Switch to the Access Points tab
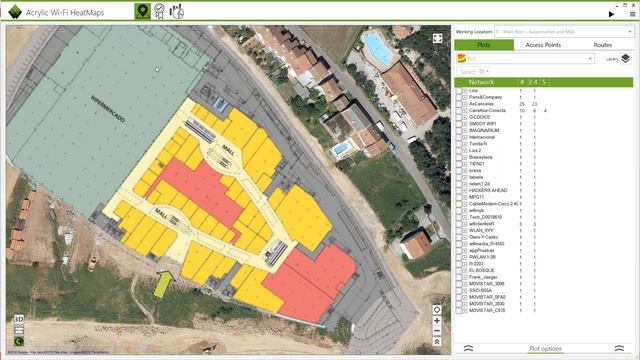The width and height of the screenshot is (640, 360). point(543,45)
